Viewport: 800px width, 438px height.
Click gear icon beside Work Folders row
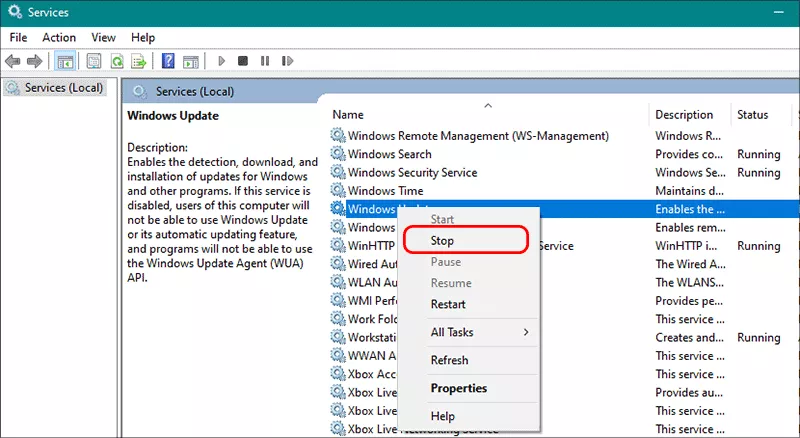tap(338, 319)
